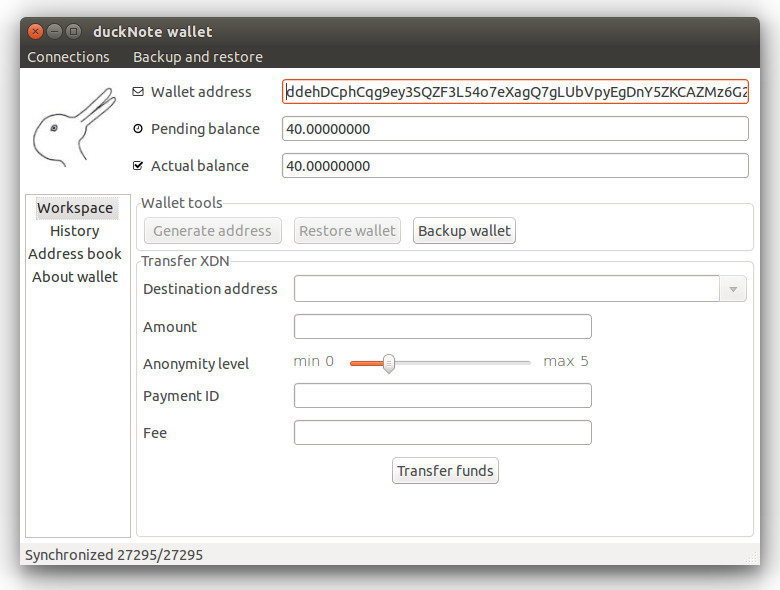Expand the Destination address dropdown arrow
The image size is (780, 590).
[x=733, y=289]
